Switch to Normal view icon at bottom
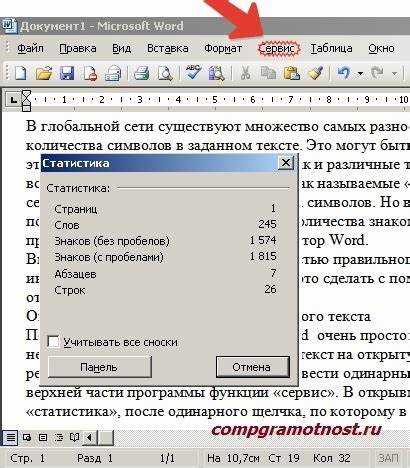The height and width of the screenshot is (468, 410). 10,437
